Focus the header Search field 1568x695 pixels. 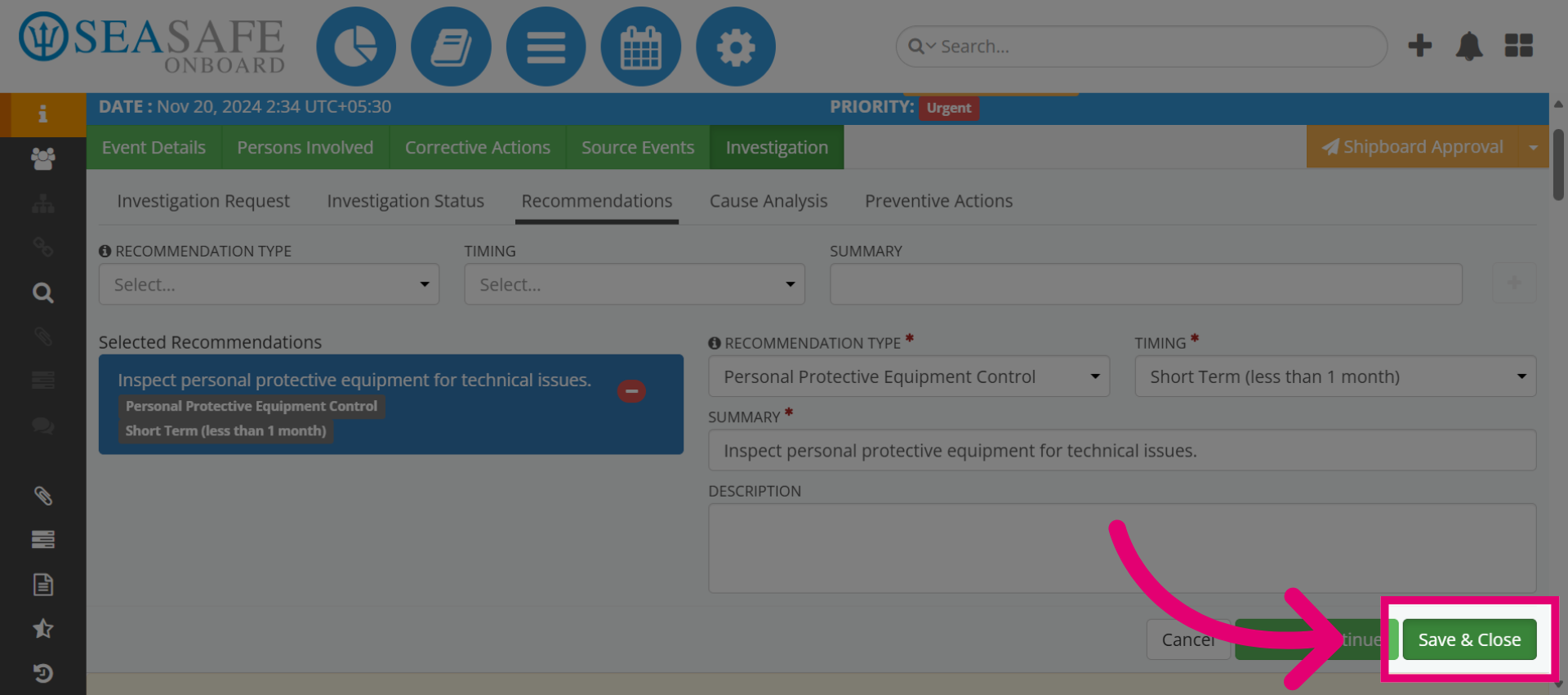point(1142,47)
